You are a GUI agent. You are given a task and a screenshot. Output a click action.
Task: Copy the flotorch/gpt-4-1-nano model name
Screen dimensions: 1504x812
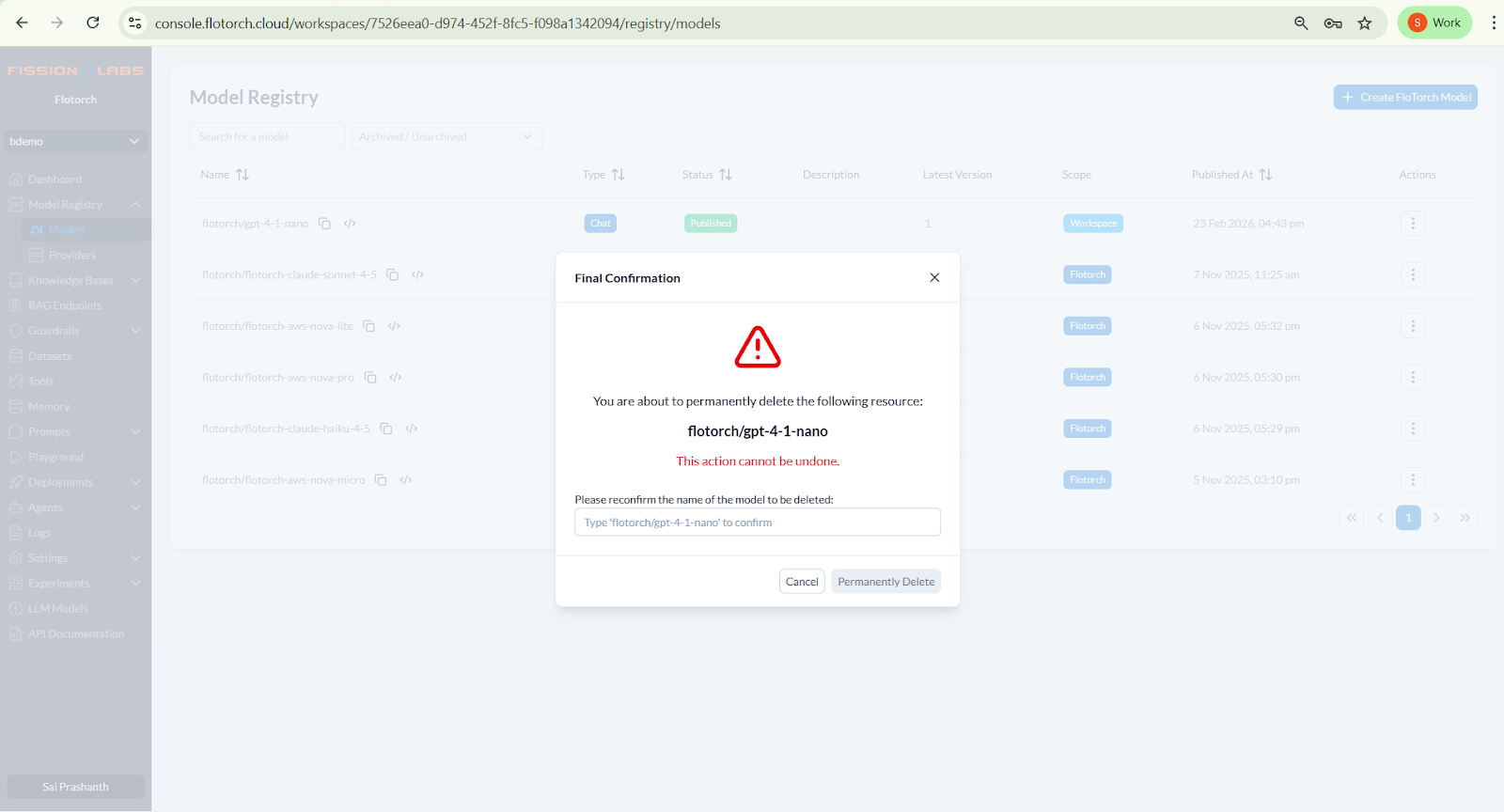point(324,224)
